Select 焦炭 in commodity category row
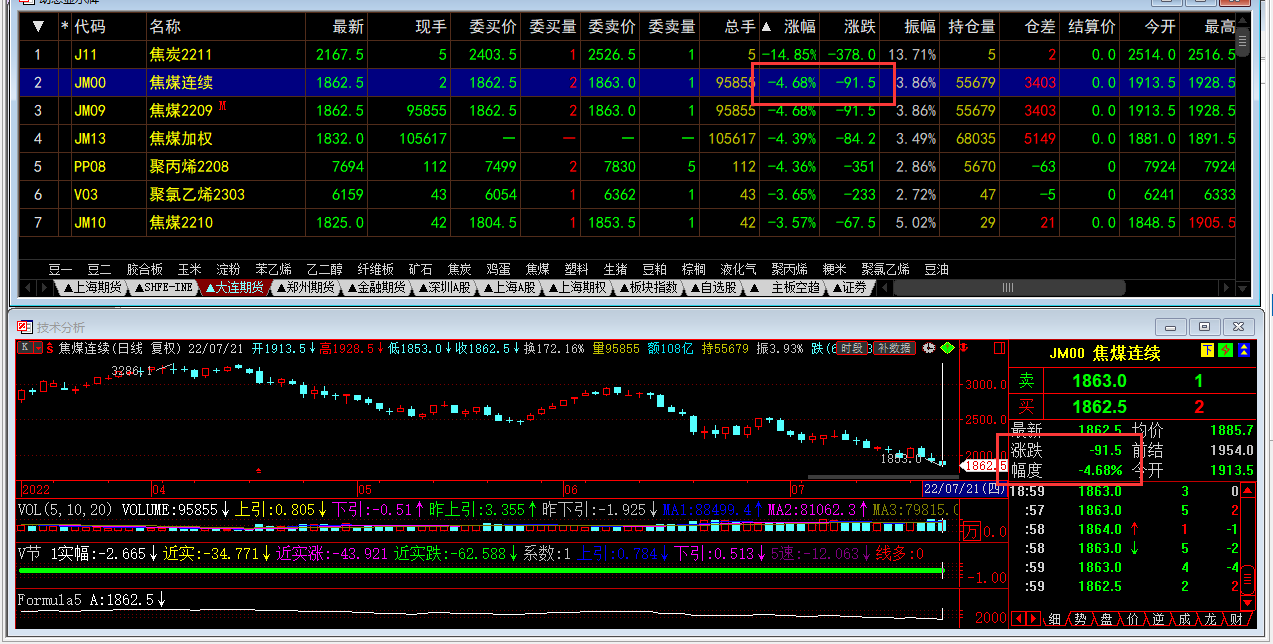Screen dimensions: 1273x644 [459, 269]
